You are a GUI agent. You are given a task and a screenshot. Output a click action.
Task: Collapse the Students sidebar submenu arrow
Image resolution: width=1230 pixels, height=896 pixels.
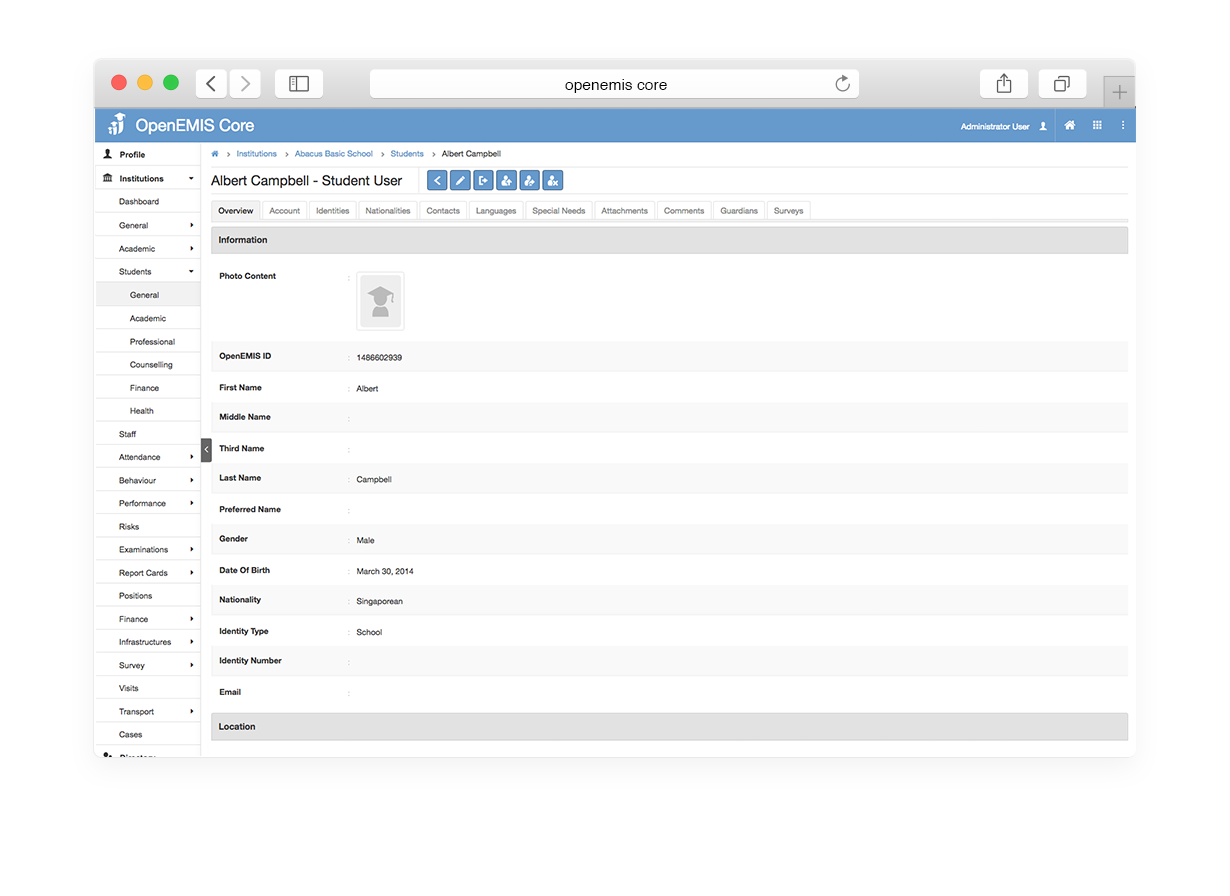(x=191, y=272)
